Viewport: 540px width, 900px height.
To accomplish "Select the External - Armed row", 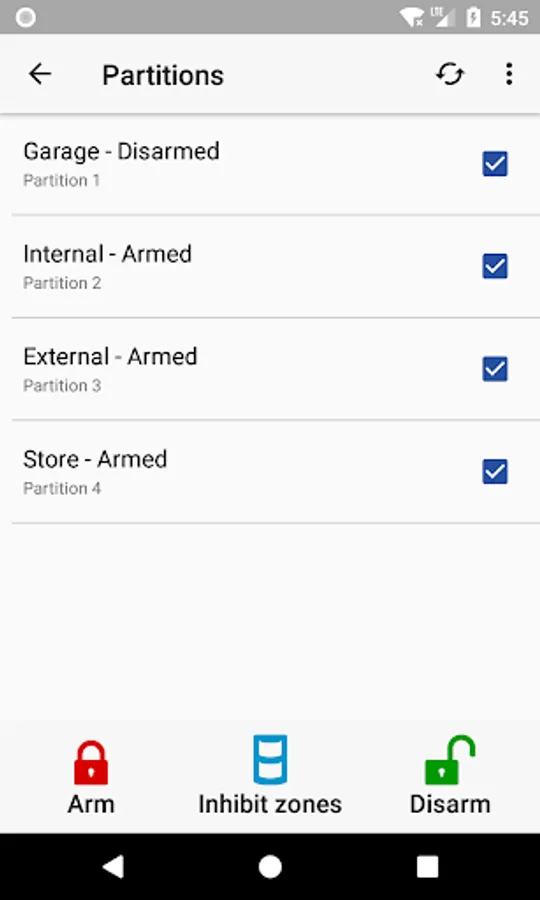I will (270, 369).
